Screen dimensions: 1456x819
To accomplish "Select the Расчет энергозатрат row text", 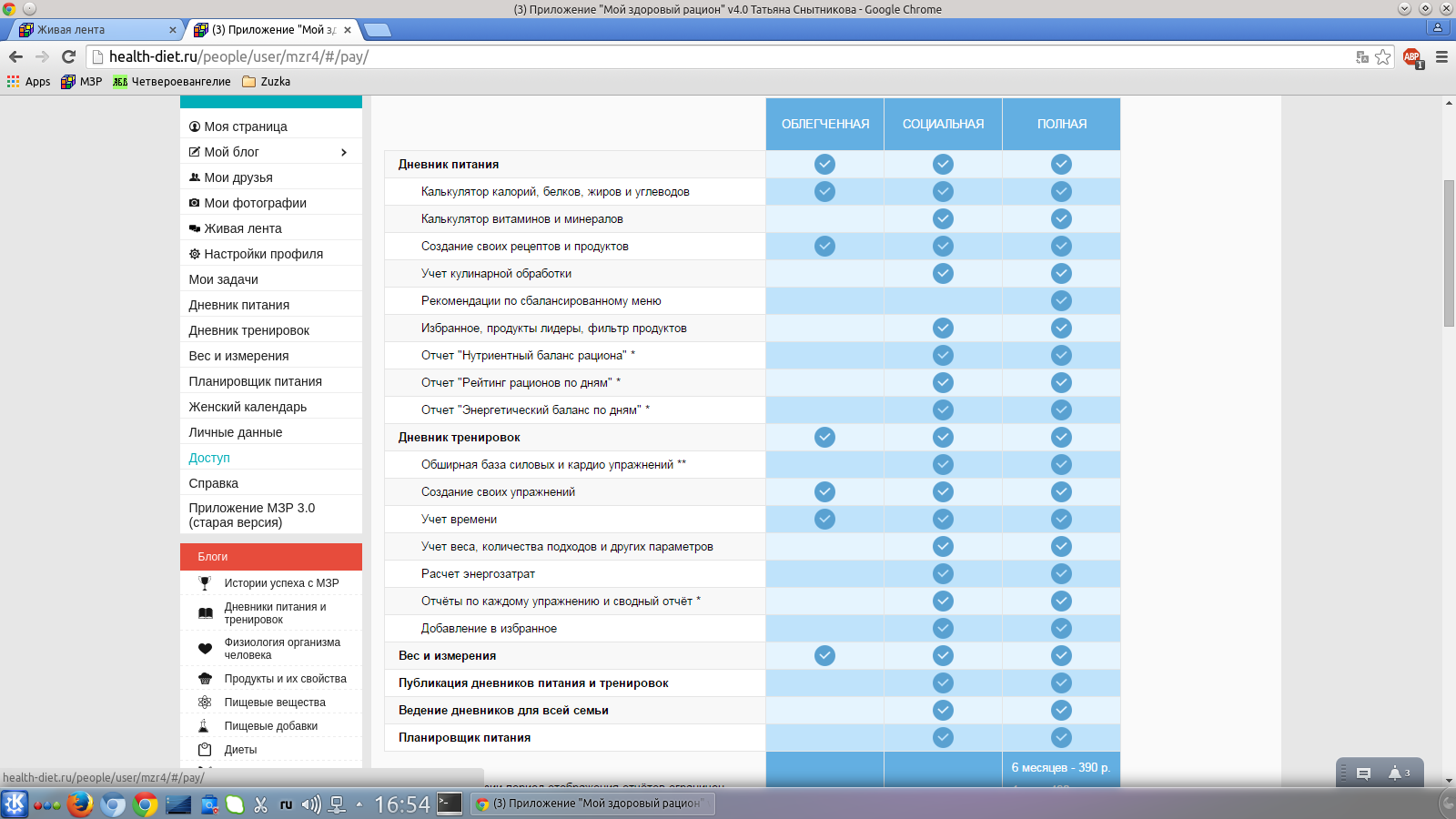I will (478, 573).
